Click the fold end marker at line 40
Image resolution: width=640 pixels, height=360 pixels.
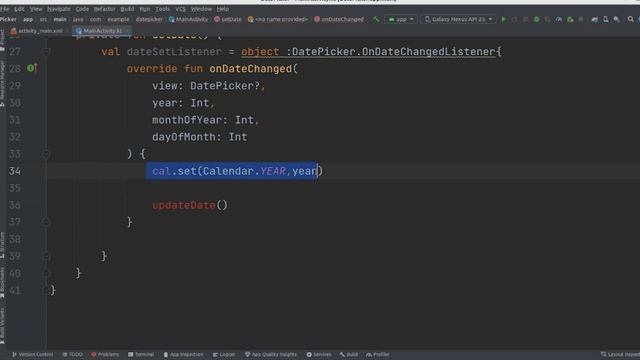pyautogui.click(x=46, y=273)
